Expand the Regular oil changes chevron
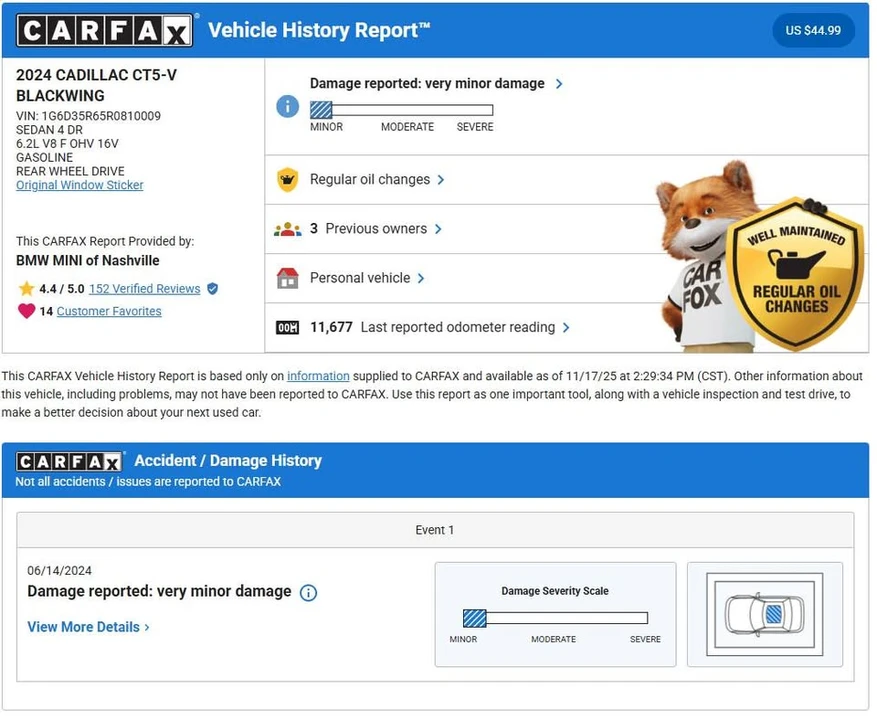The width and height of the screenshot is (877, 720). tap(442, 181)
